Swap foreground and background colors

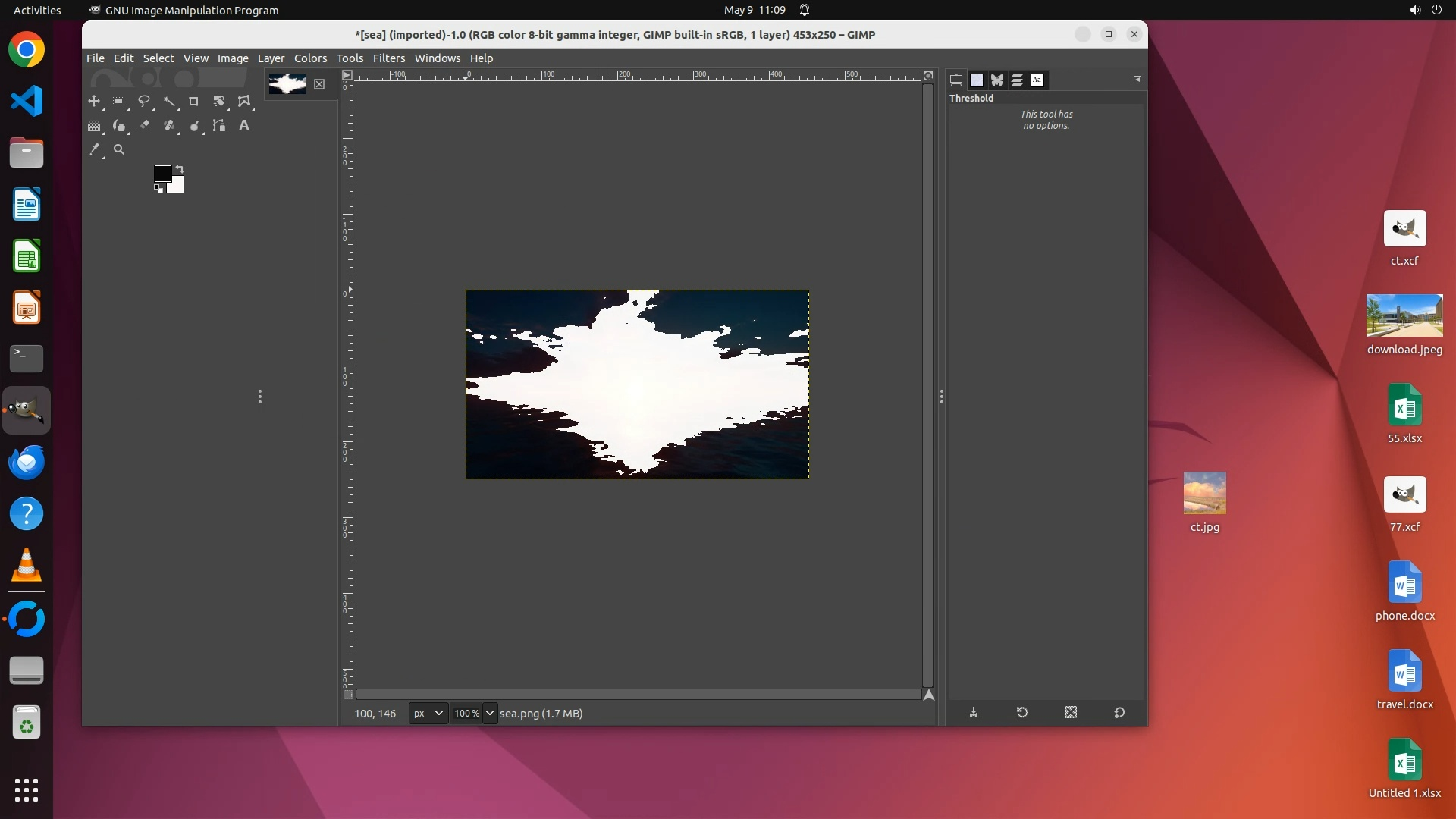point(180,168)
